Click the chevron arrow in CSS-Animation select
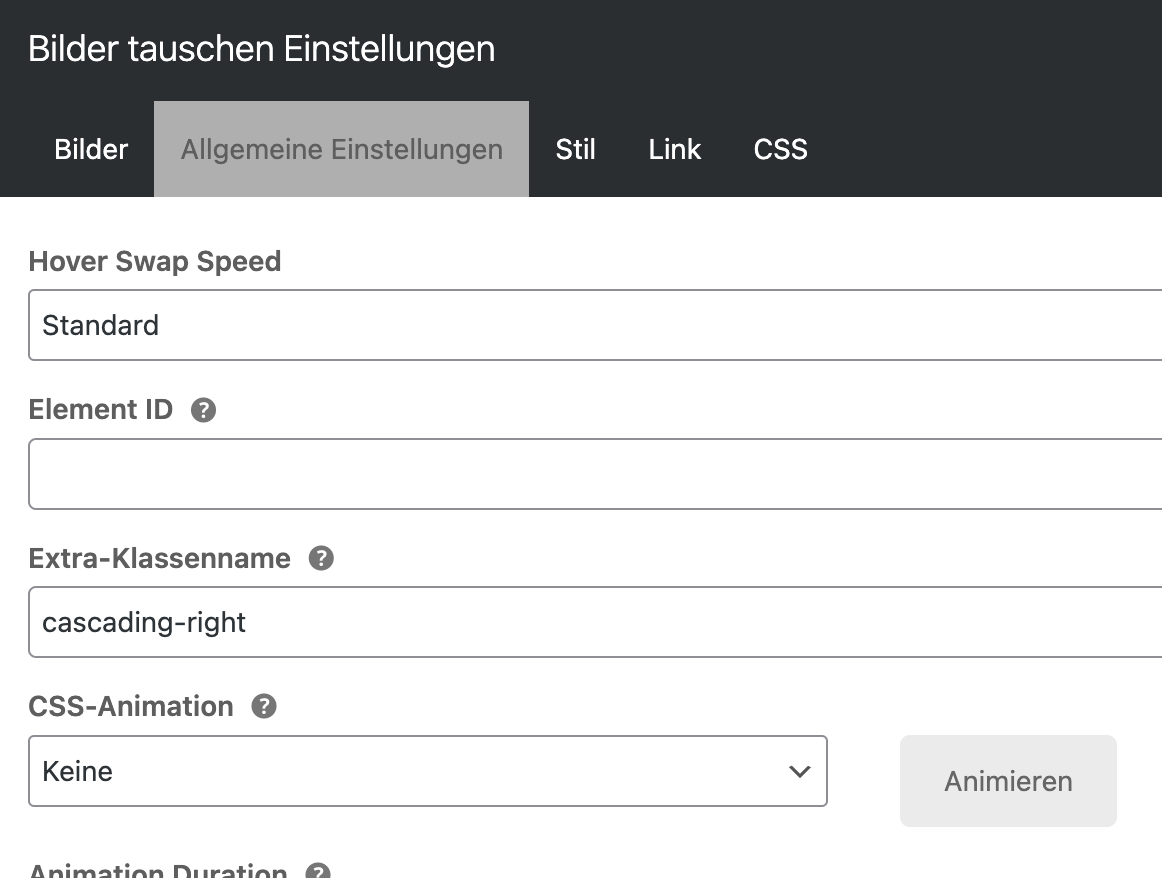 coord(799,771)
